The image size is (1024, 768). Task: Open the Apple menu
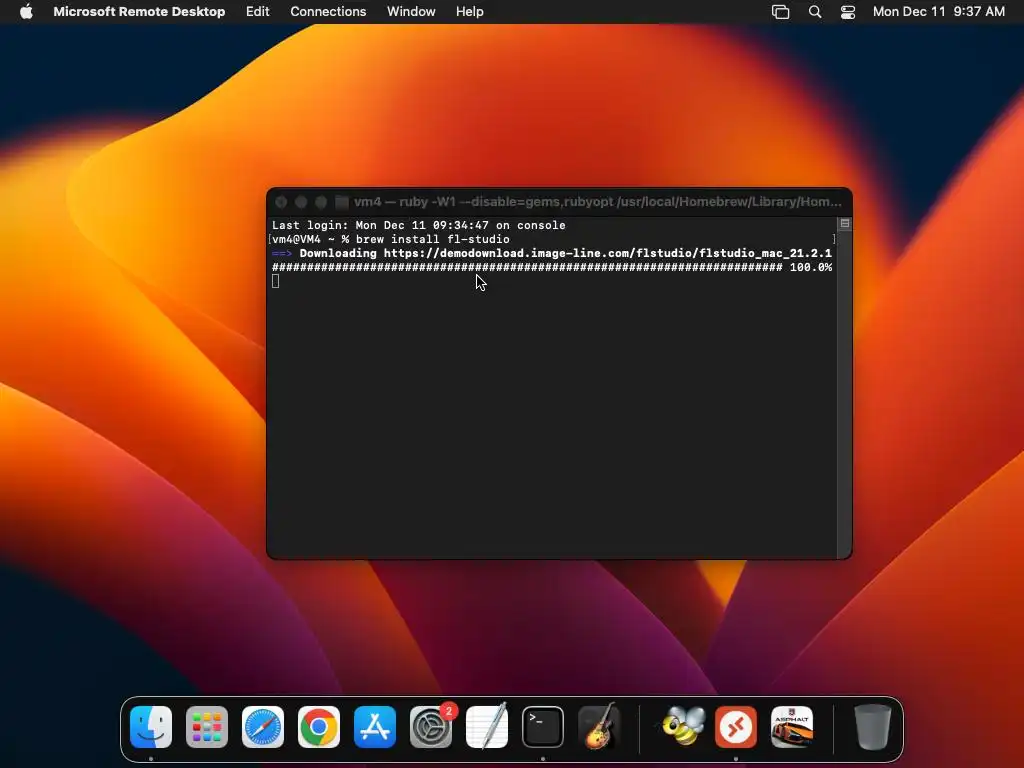pyautogui.click(x=26, y=12)
